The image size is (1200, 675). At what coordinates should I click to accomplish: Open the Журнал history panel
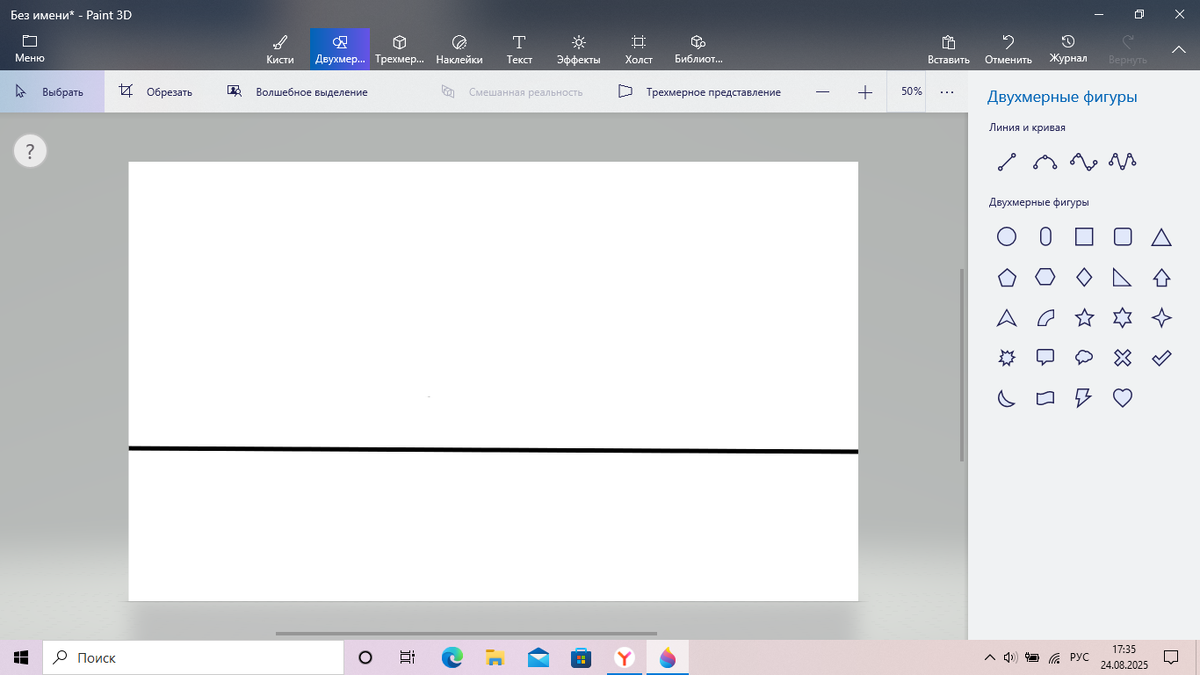pos(1068,49)
